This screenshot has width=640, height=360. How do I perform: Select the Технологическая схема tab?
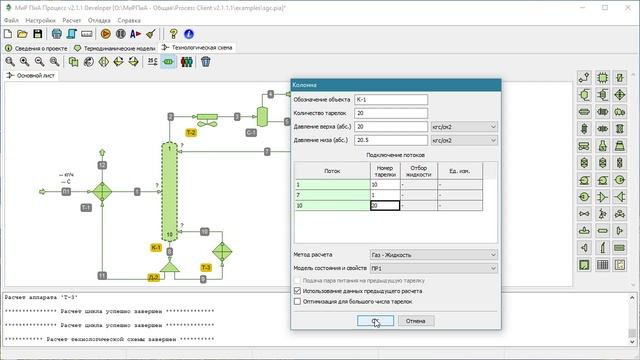pyautogui.click(x=197, y=48)
